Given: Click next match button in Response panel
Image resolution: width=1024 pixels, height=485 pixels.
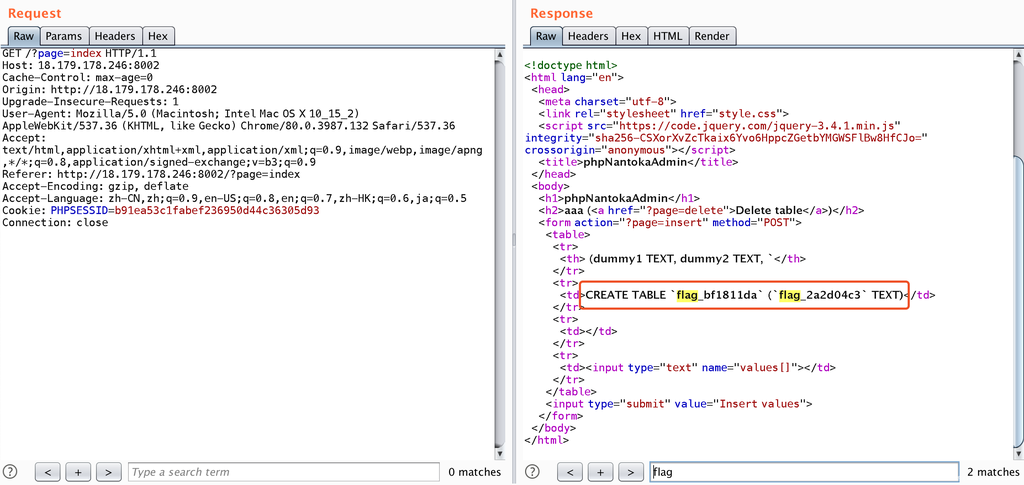Looking at the screenshot, I should point(629,472).
